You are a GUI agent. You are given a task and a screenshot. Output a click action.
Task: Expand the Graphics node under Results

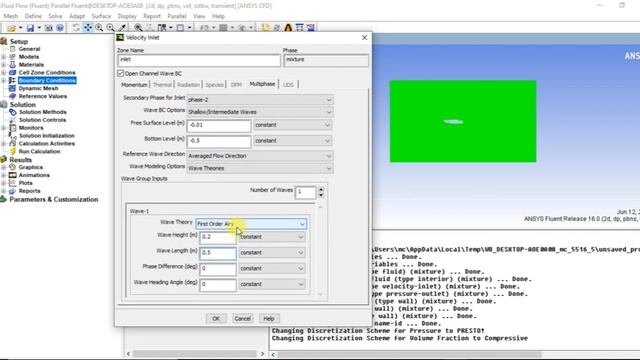tap(4, 167)
